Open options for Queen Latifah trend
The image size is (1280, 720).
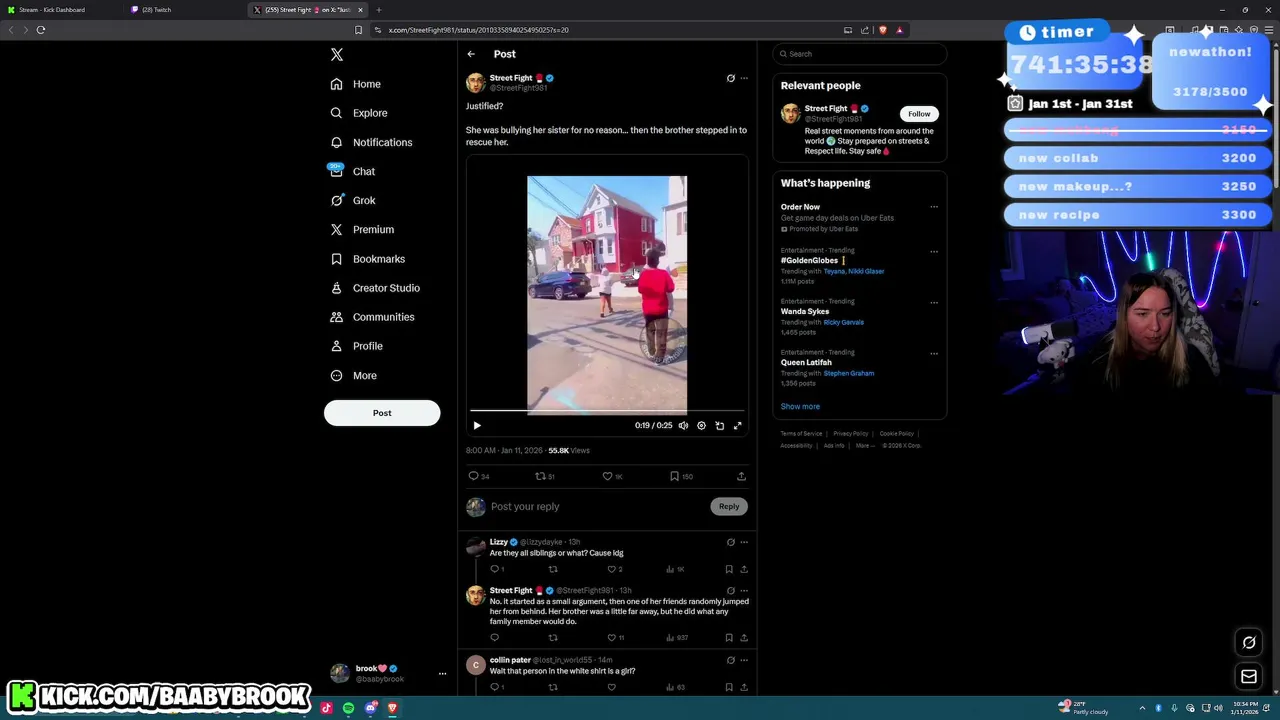(x=934, y=353)
